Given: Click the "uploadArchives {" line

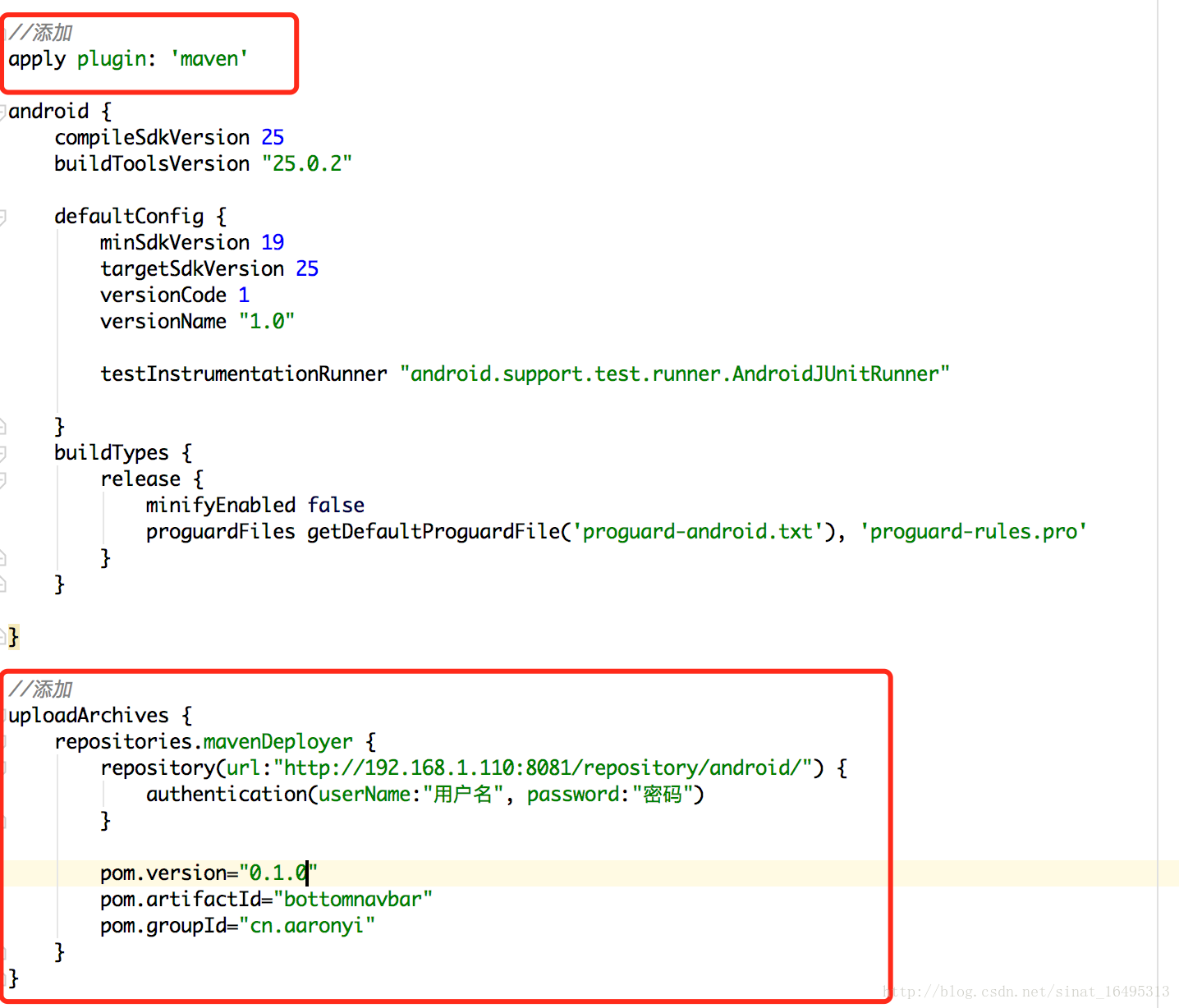Looking at the screenshot, I should pyautogui.click(x=100, y=716).
